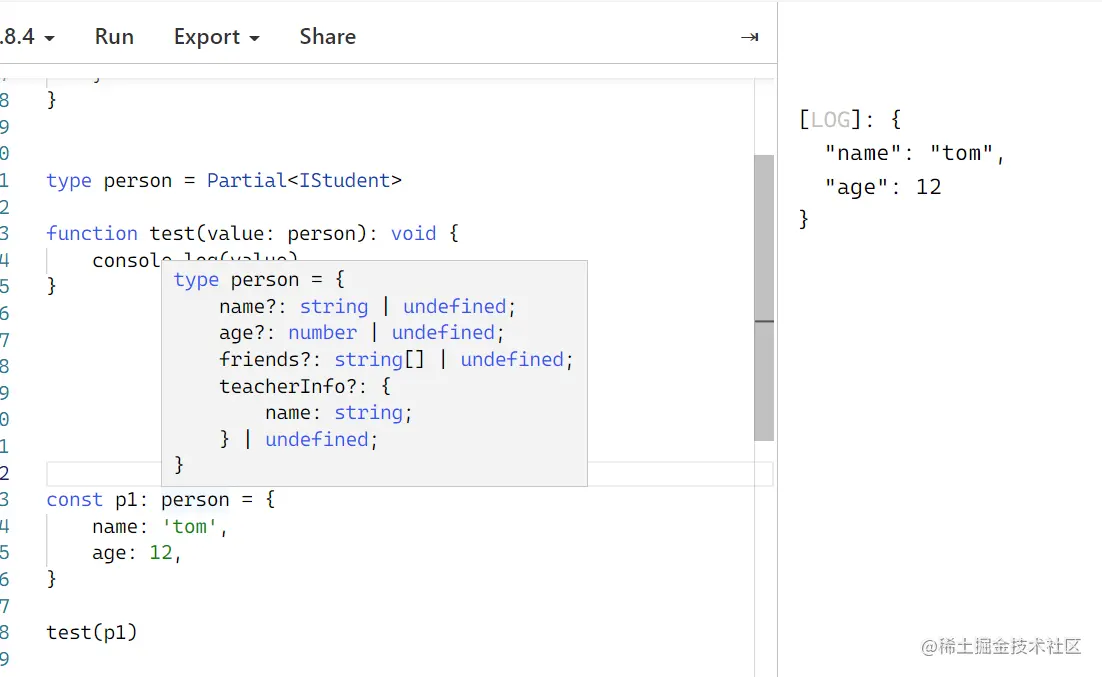The height and width of the screenshot is (677, 1102).
Task: Run the playground code
Action: [114, 37]
